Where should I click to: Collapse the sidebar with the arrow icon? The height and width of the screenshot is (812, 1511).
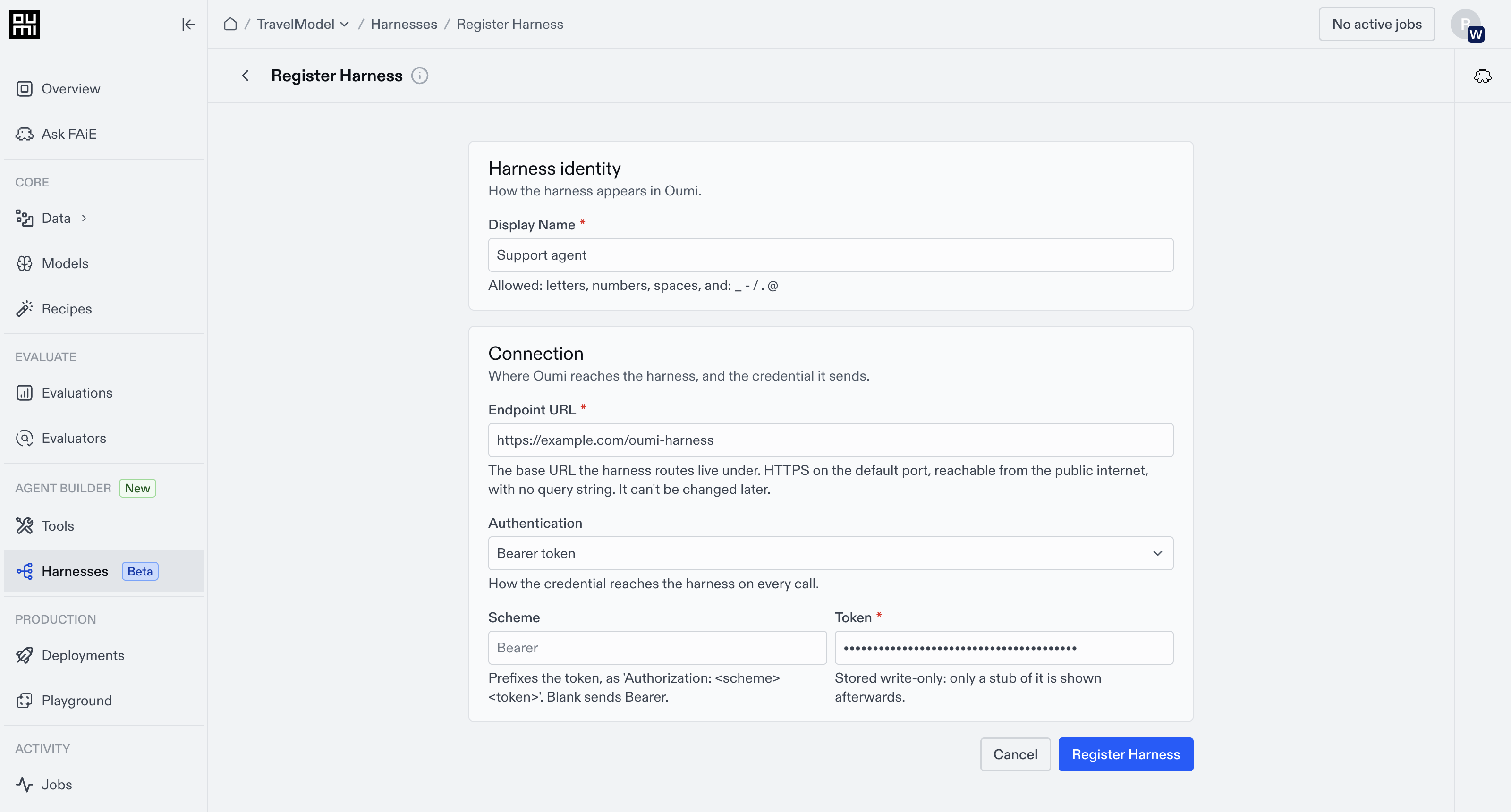[188, 25]
